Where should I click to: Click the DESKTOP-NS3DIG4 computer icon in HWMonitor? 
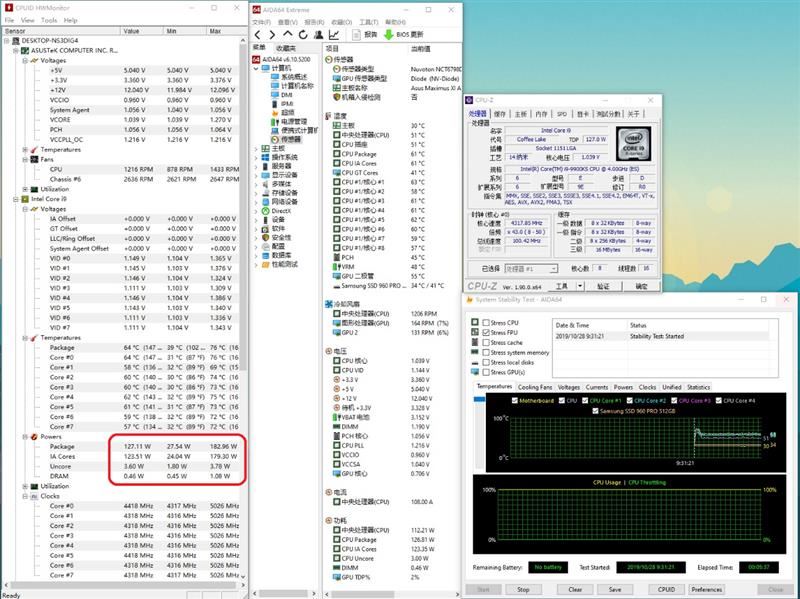pyautogui.click(x=16, y=40)
